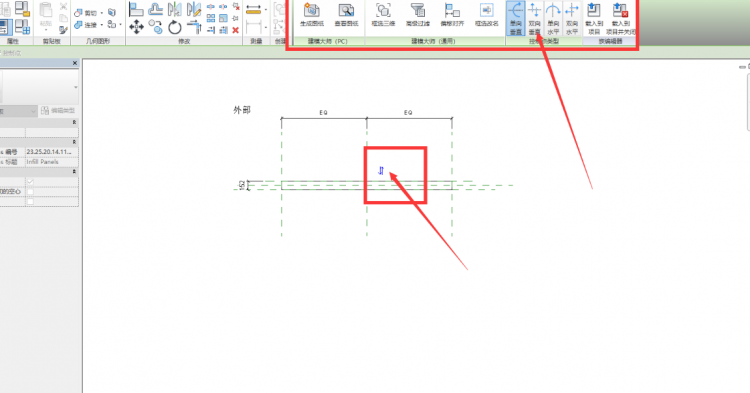
Task: Click the 偏移对齐 (Offset Align) tool
Action: click(452, 15)
